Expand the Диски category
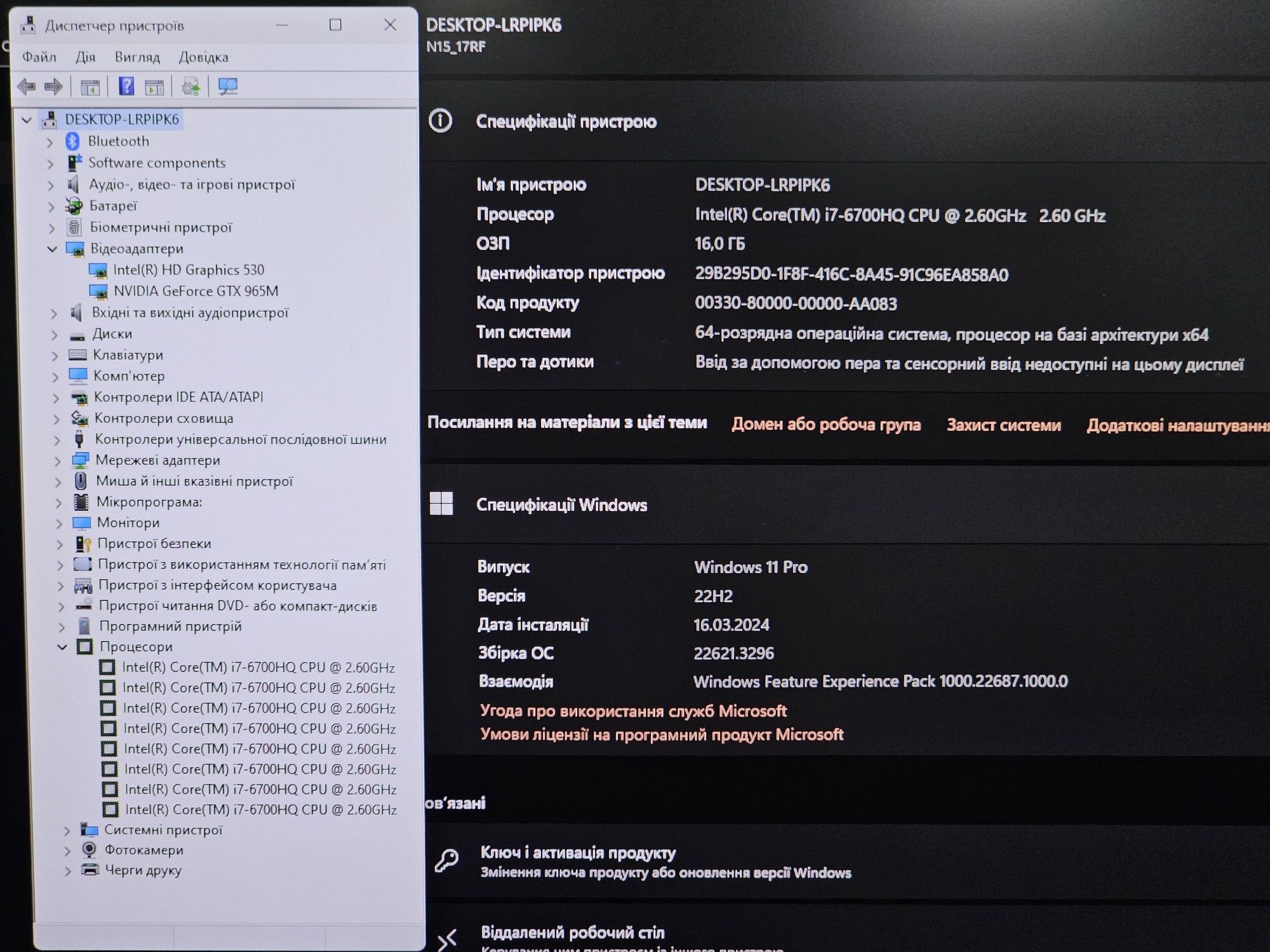This screenshot has height=952, width=1270. pyautogui.click(x=55, y=334)
